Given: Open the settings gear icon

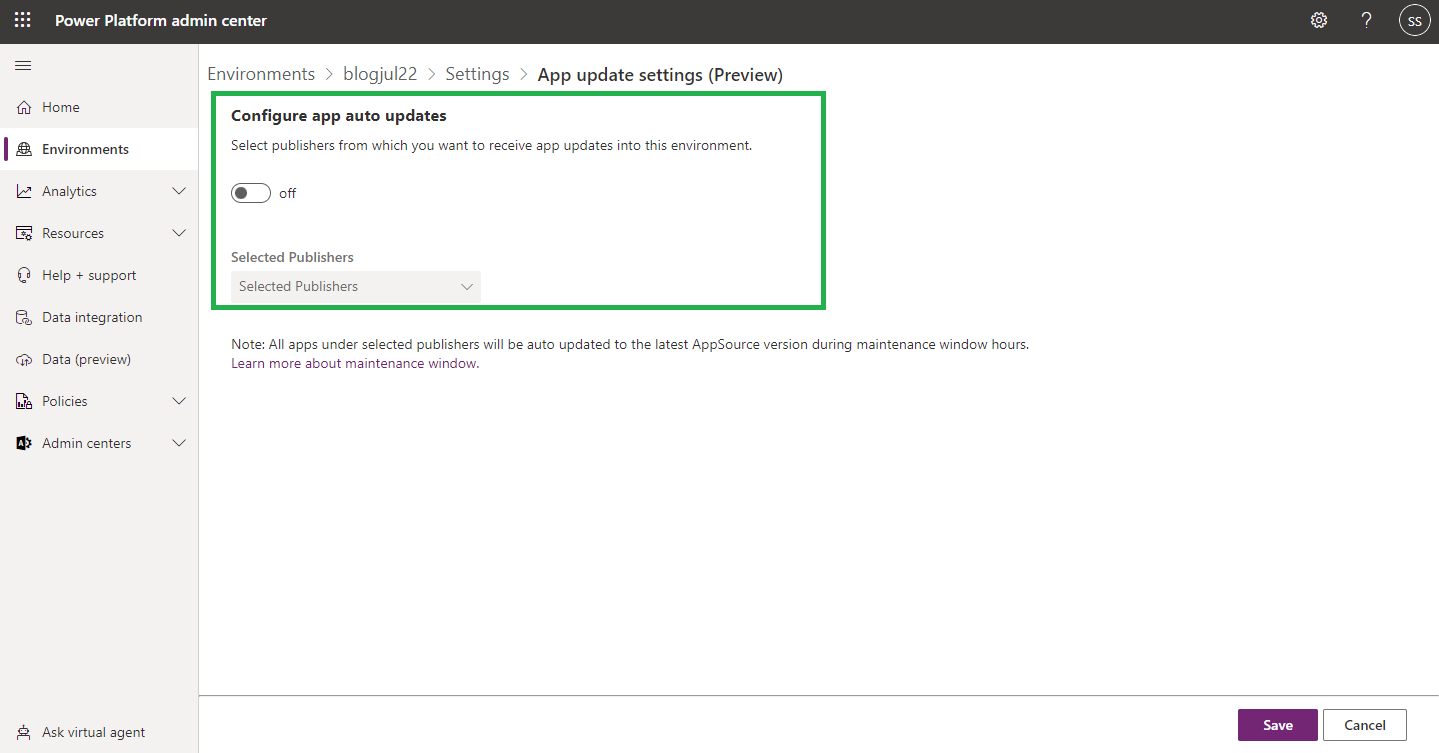Looking at the screenshot, I should click(x=1319, y=20).
